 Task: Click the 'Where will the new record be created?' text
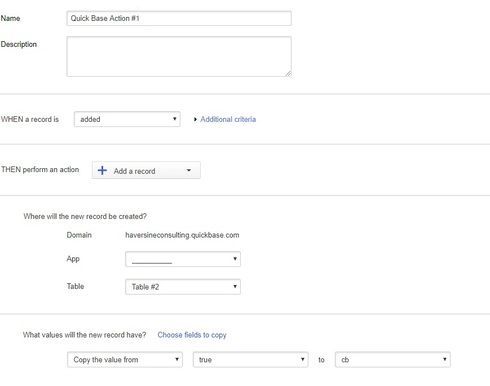[x=85, y=216]
